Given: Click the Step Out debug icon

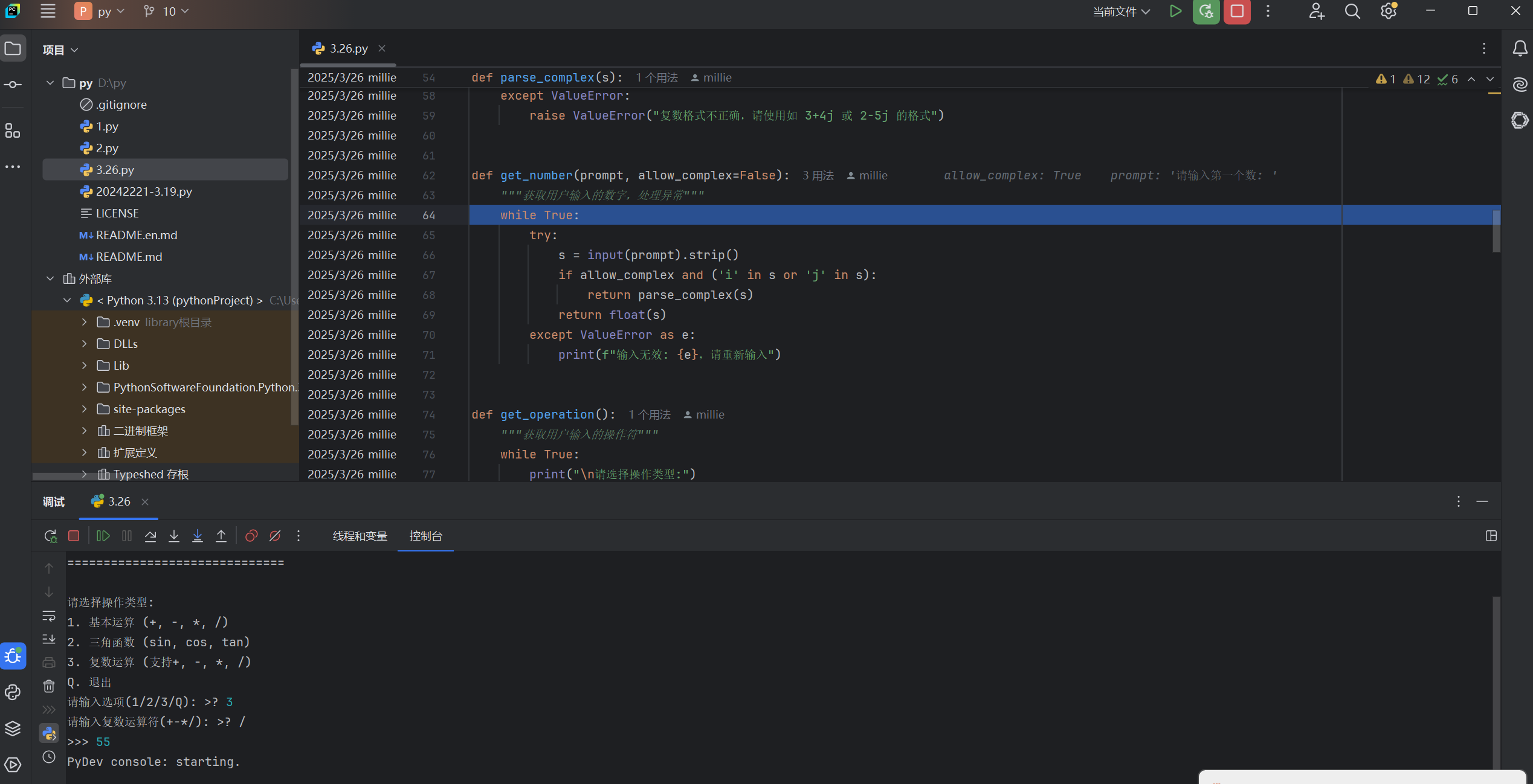Looking at the screenshot, I should point(221,536).
